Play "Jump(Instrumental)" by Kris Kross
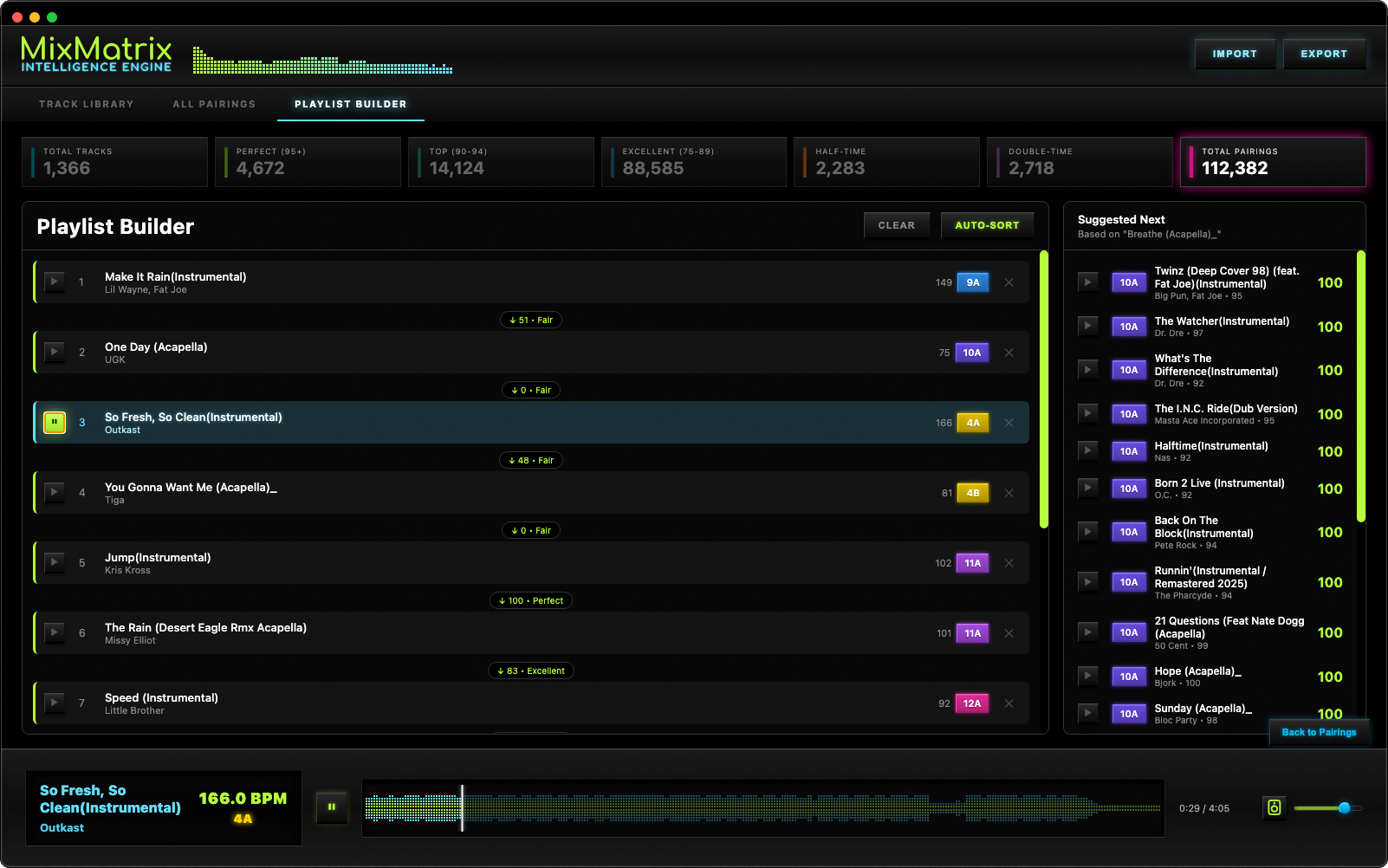Image resolution: width=1388 pixels, height=868 pixels. pyautogui.click(x=54, y=562)
